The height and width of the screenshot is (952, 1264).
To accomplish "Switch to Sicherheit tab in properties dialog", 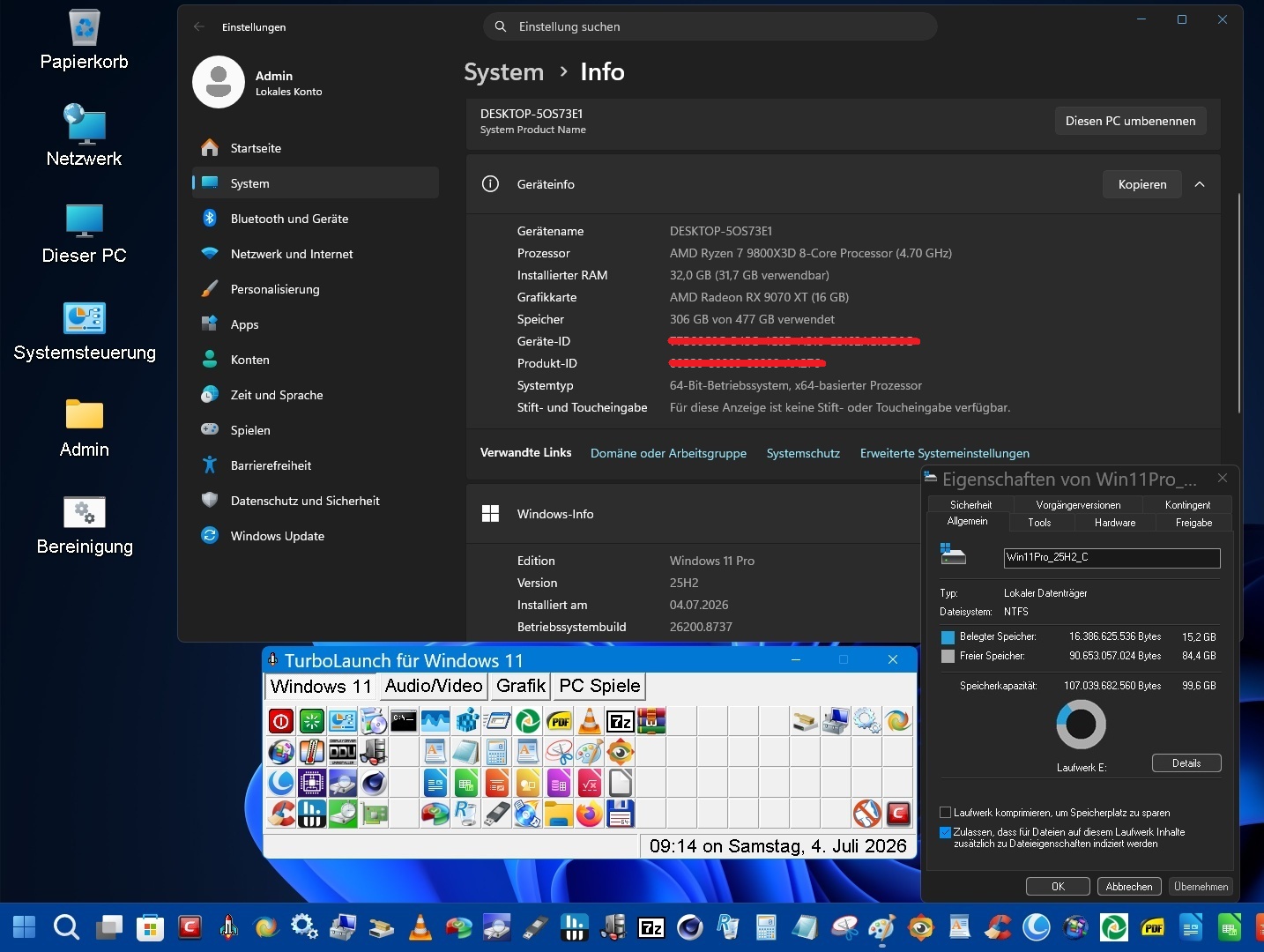I will click(970, 505).
